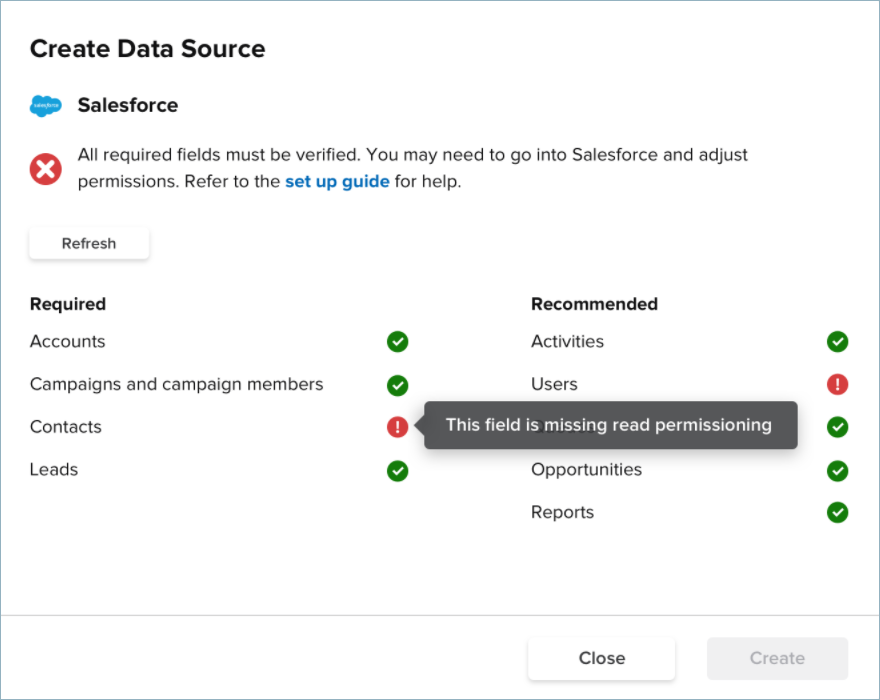The height and width of the screenshot is (700, 880).
Task: Select the Leads row label
Action: click(x=54, y=469)
